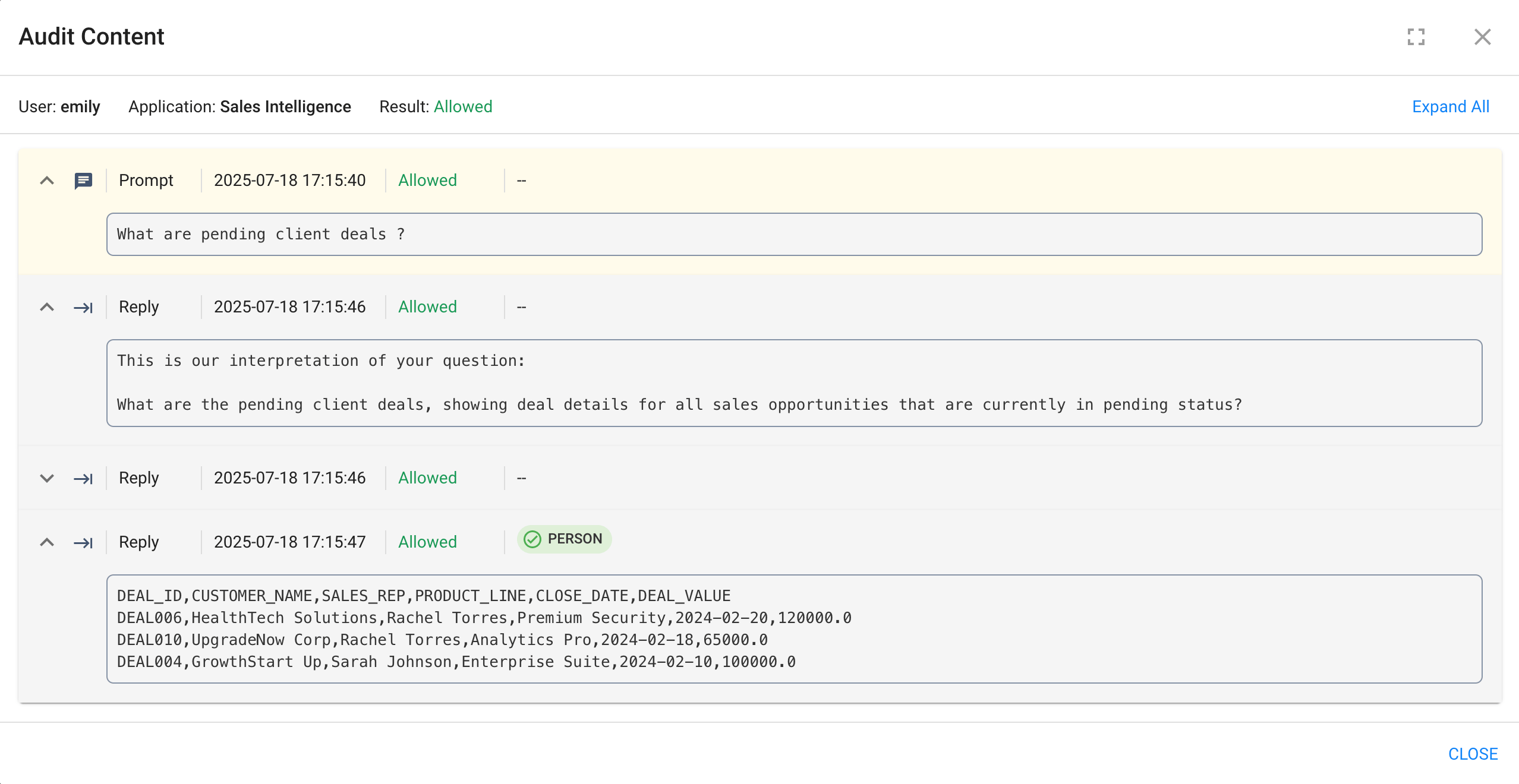1519x784 pixels.
Task: Click timestamp 2025-07-18 17:15:47
Action: tap(289, 542)
